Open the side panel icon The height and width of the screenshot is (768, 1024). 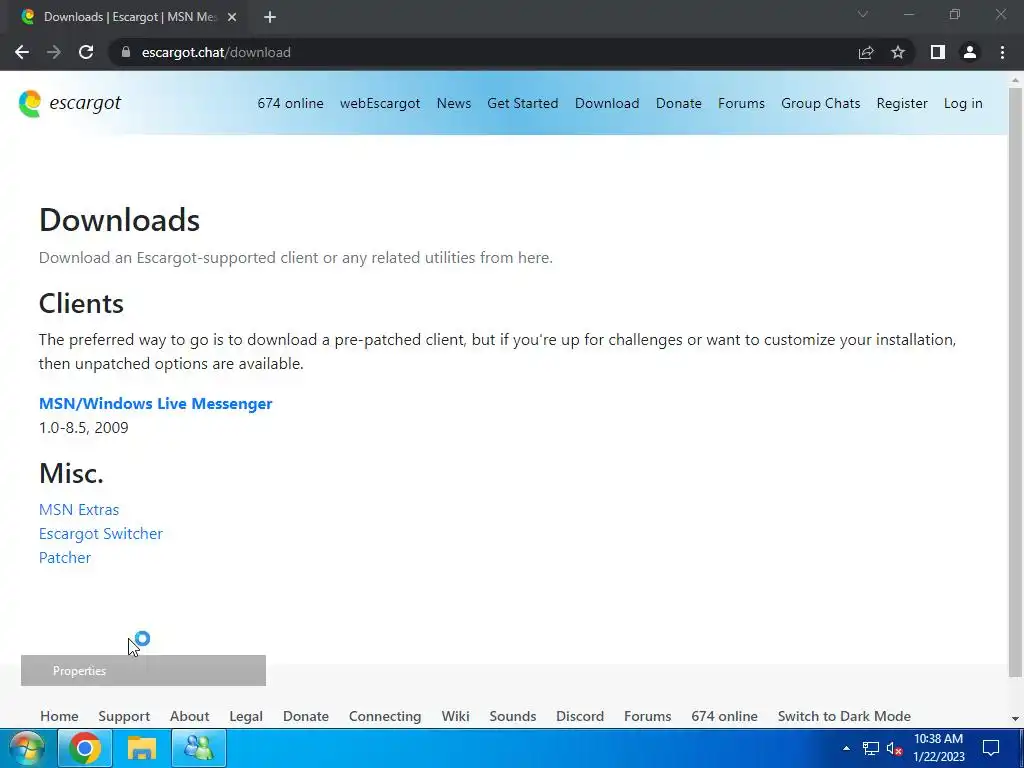tap(938, 52)
